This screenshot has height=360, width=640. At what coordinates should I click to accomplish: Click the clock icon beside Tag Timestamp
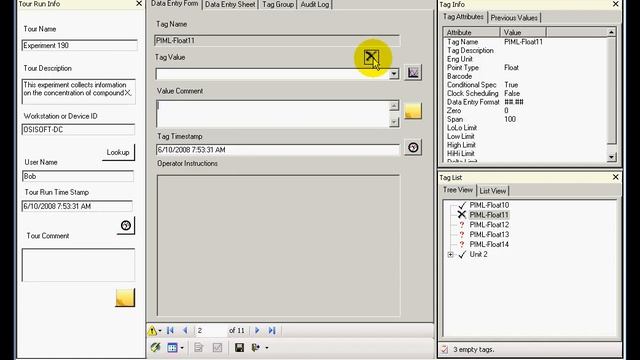pos(413,147)
